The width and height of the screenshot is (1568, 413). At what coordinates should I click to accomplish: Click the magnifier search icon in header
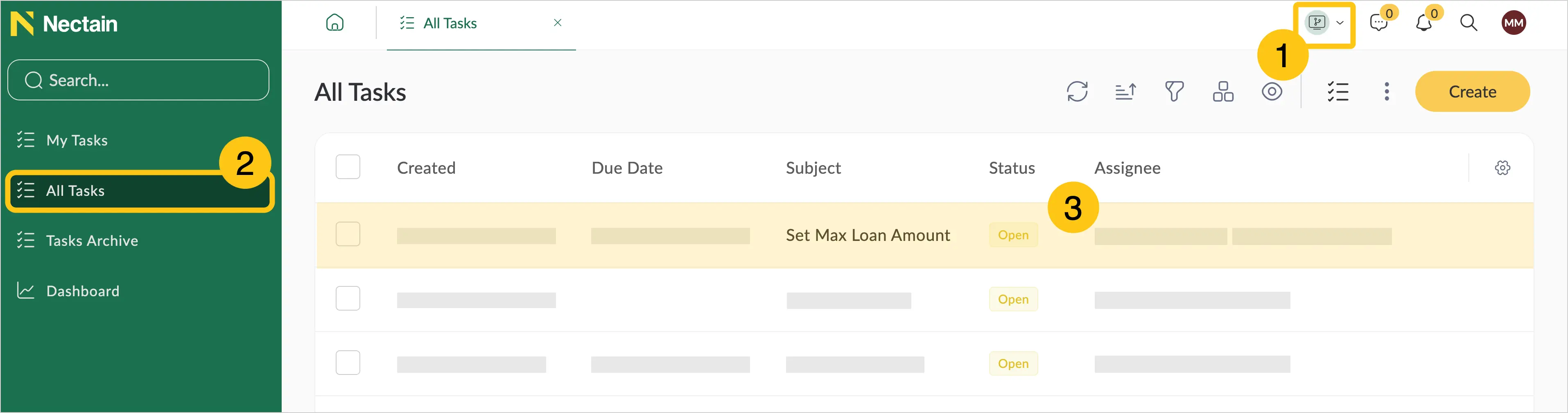point(1468,23)
